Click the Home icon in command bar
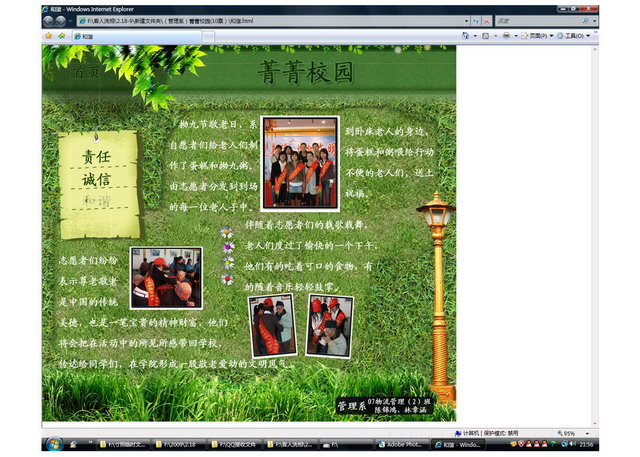This screenshot has height=457, width=640. pos(466,35)
